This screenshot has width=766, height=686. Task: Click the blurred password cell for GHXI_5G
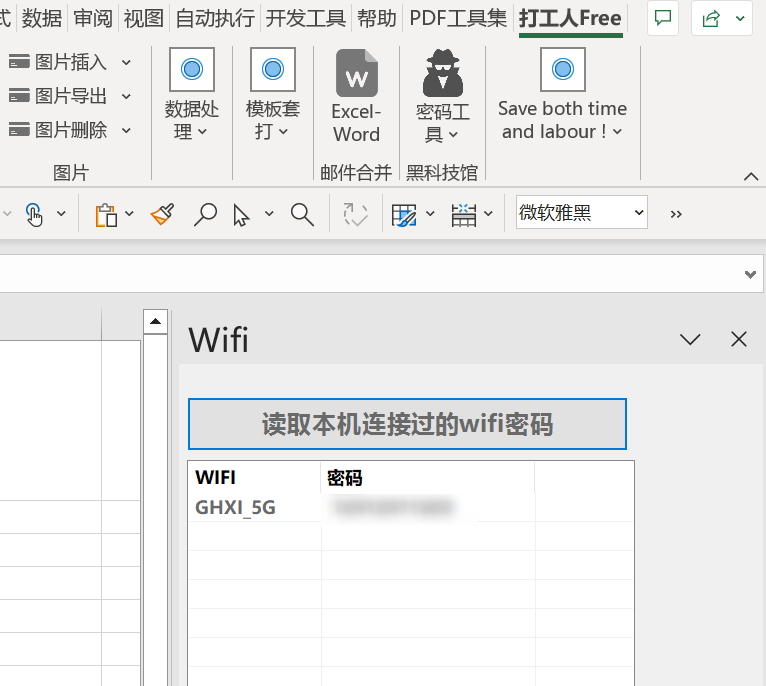(x=394, y=507)
